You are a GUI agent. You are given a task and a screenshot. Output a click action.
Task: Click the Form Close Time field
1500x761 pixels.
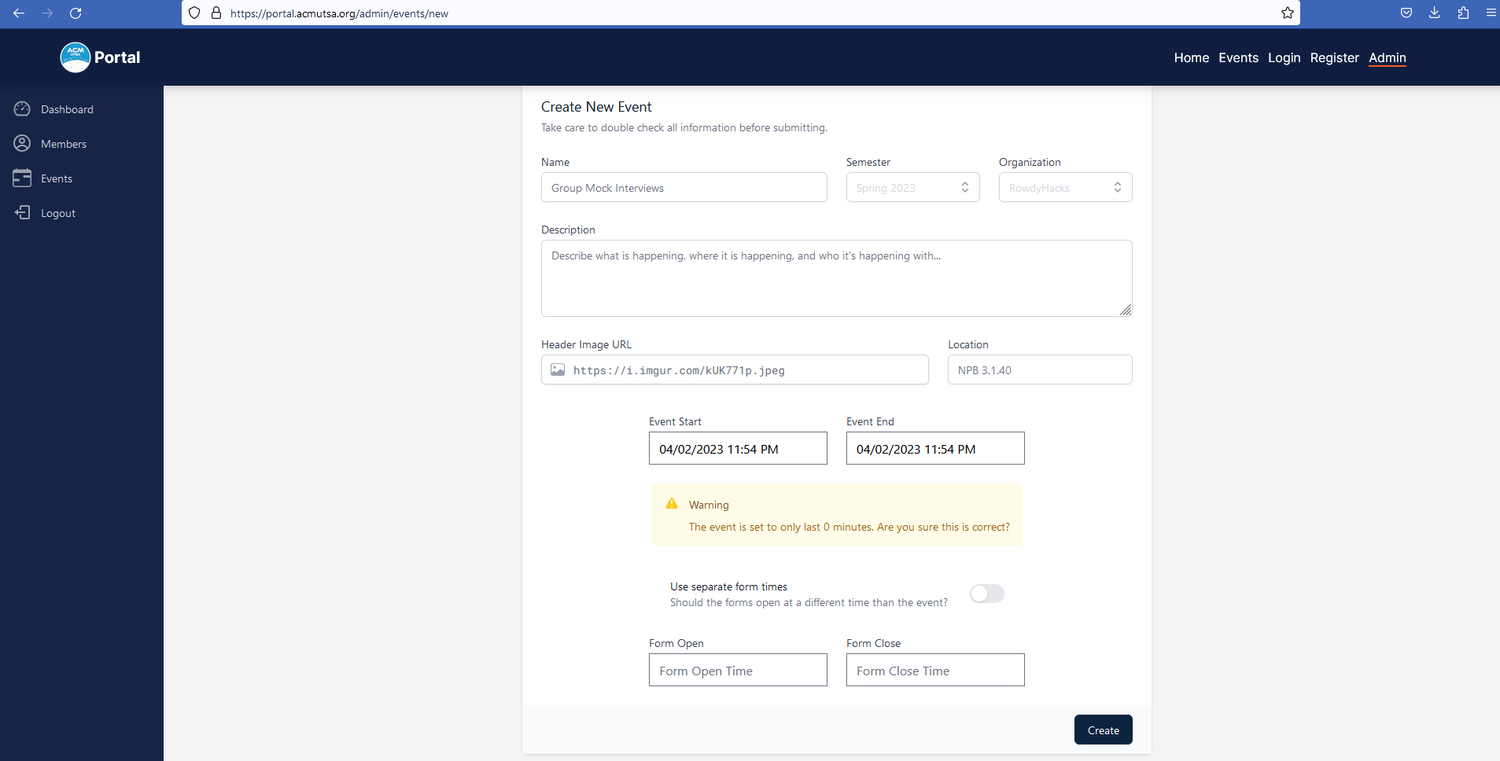[935, 670]
